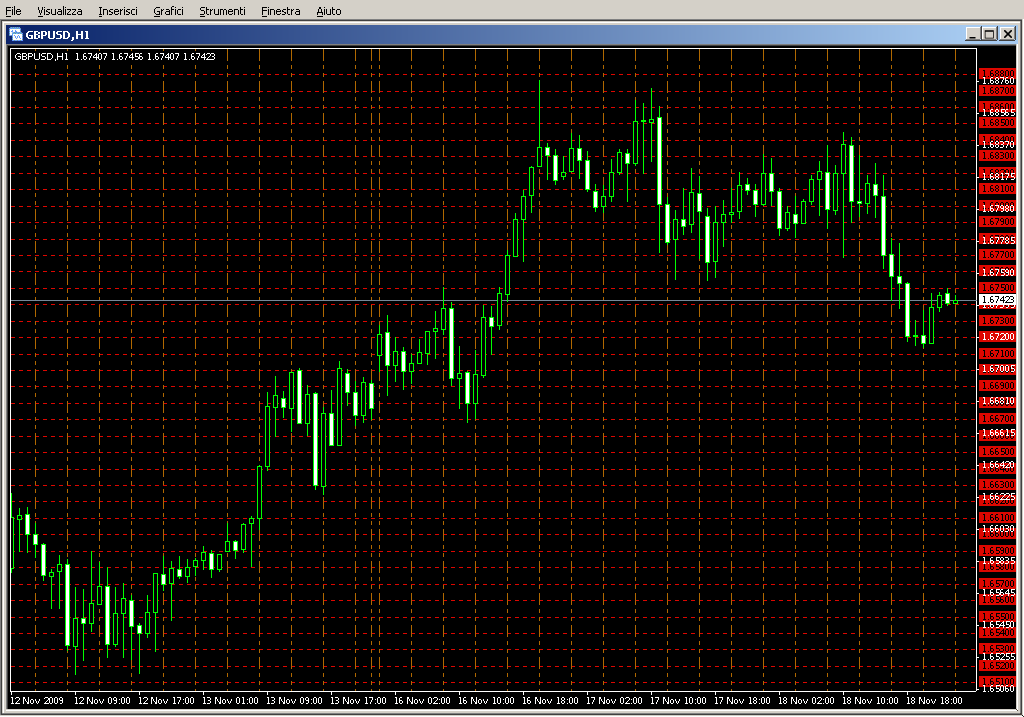The width and height of the screenshot is (1024, 717).
Task: Click the red 1.67700 price level label
Action: tap(998, 254)
